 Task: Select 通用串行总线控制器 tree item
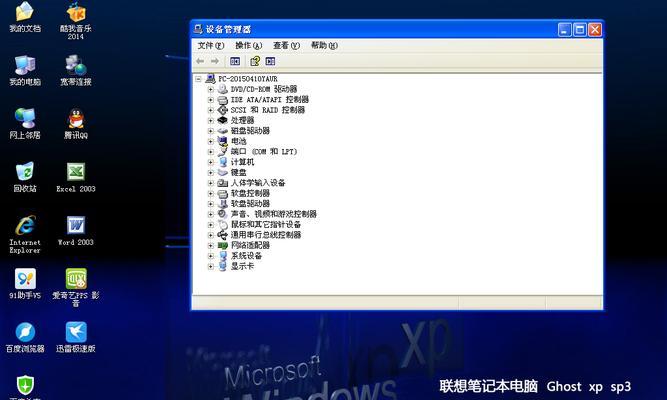tap(265, 235)
